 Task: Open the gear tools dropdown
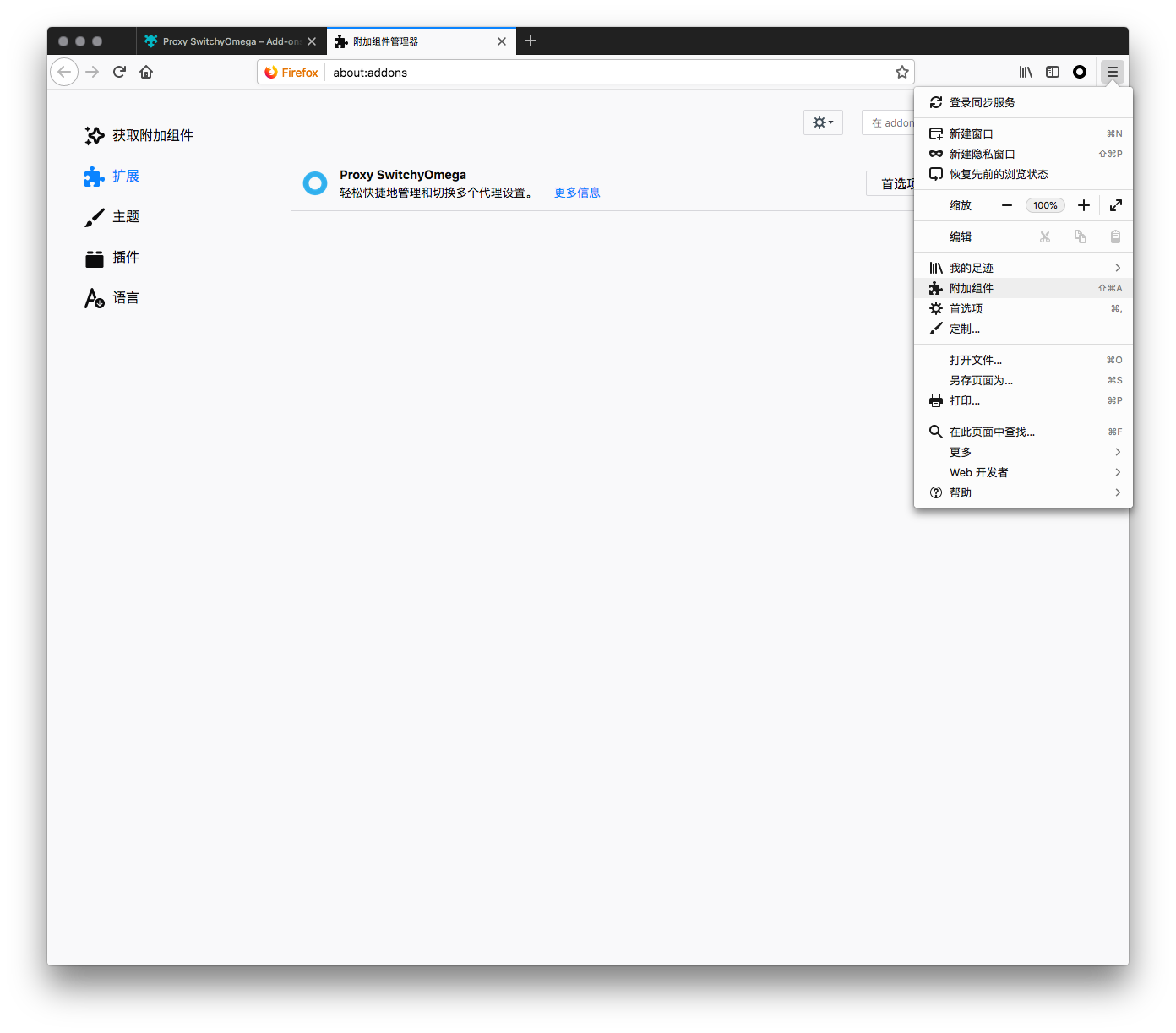click(x=822, y=122)
